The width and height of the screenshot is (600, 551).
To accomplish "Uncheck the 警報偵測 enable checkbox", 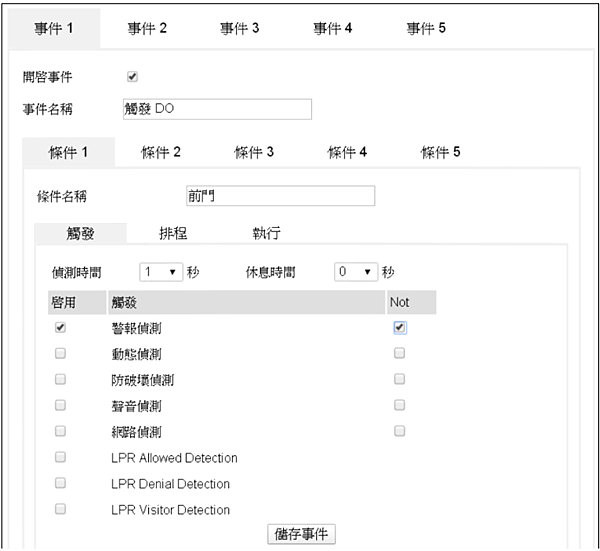I will click(60, 328).
